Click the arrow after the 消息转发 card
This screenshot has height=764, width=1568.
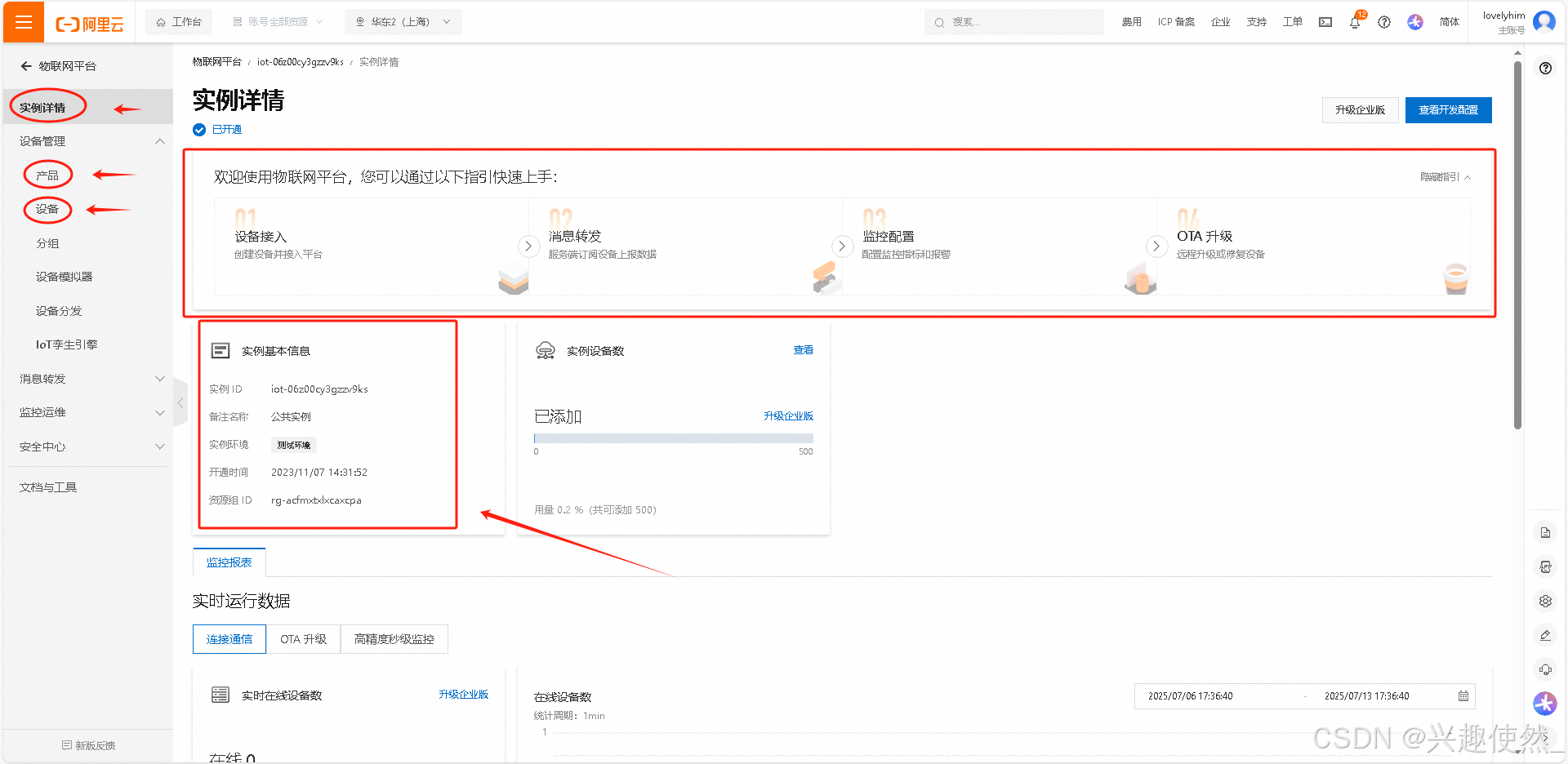click(x=842, y=246)
